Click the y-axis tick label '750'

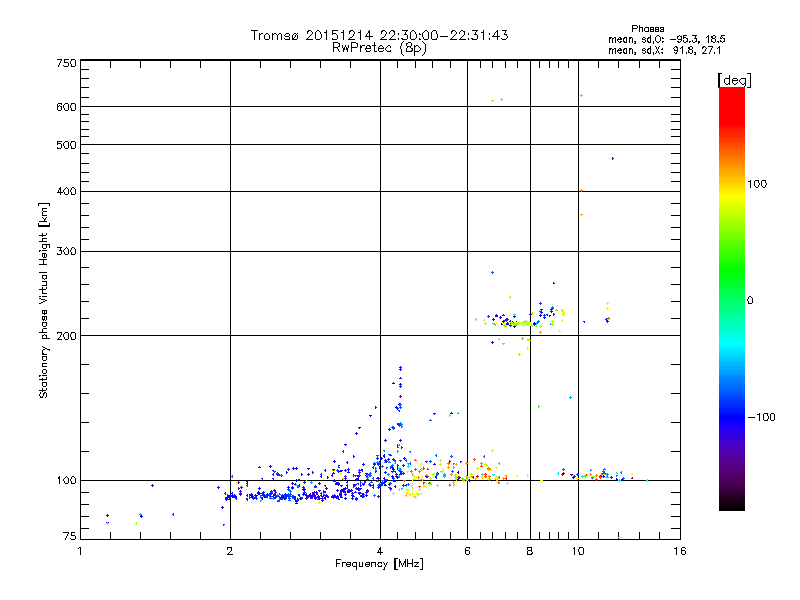click(x=66, y=63)
